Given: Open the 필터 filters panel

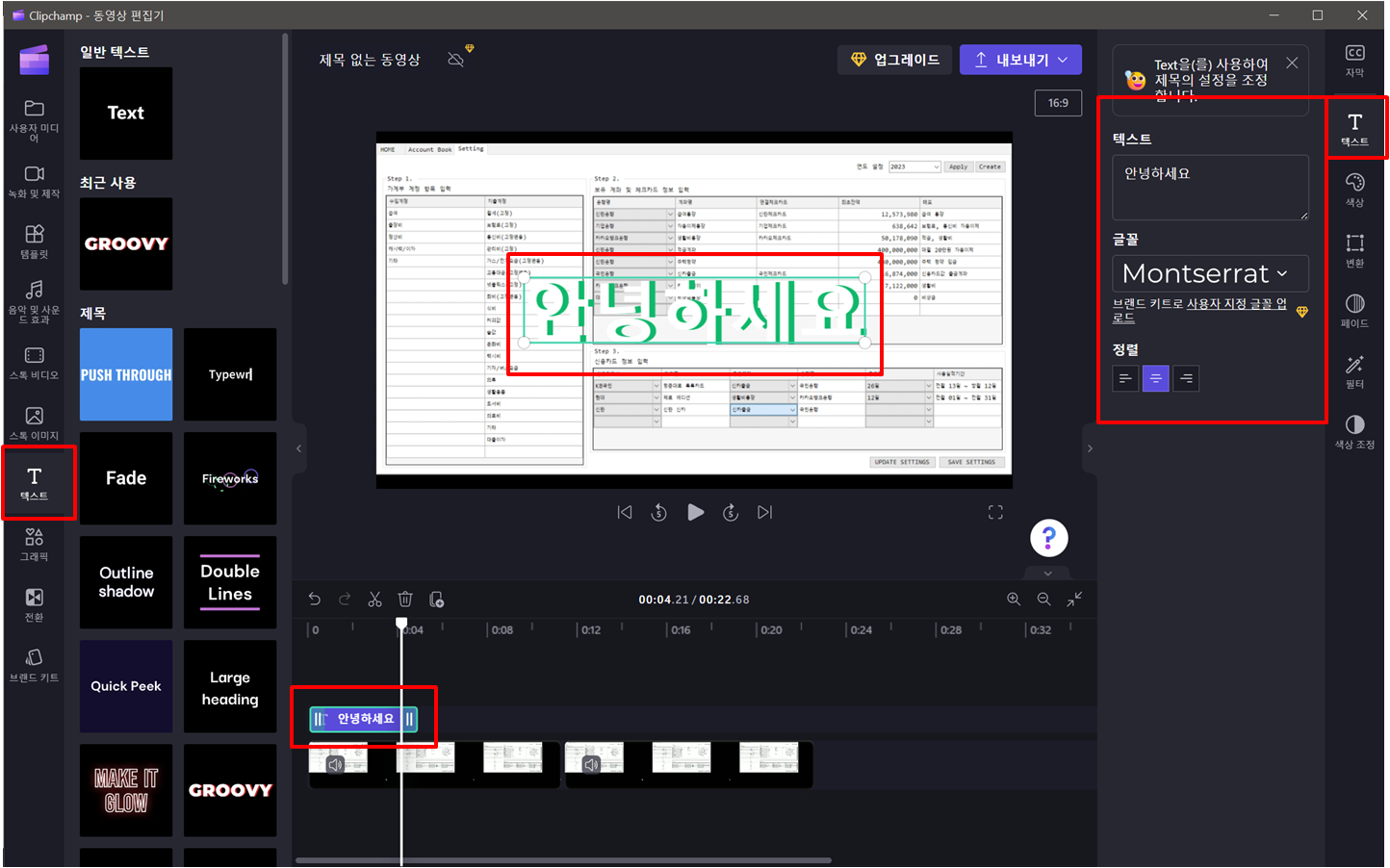Looking at the screenshot, I should click(x=1354, y=371).
